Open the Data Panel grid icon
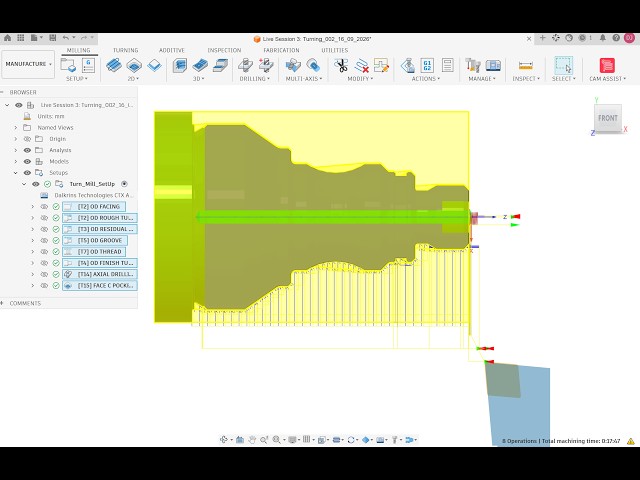Screen dimensions: 640x480 tap(20, 38)
